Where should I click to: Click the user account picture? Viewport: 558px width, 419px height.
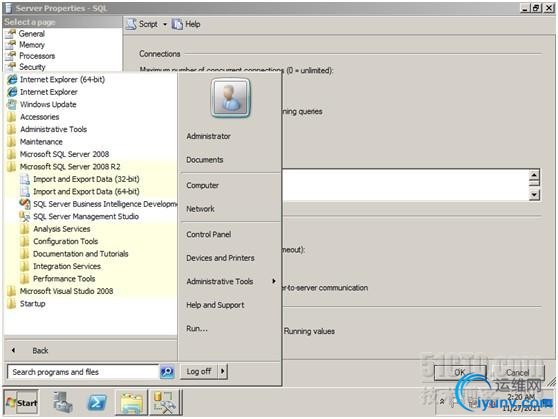231,98
